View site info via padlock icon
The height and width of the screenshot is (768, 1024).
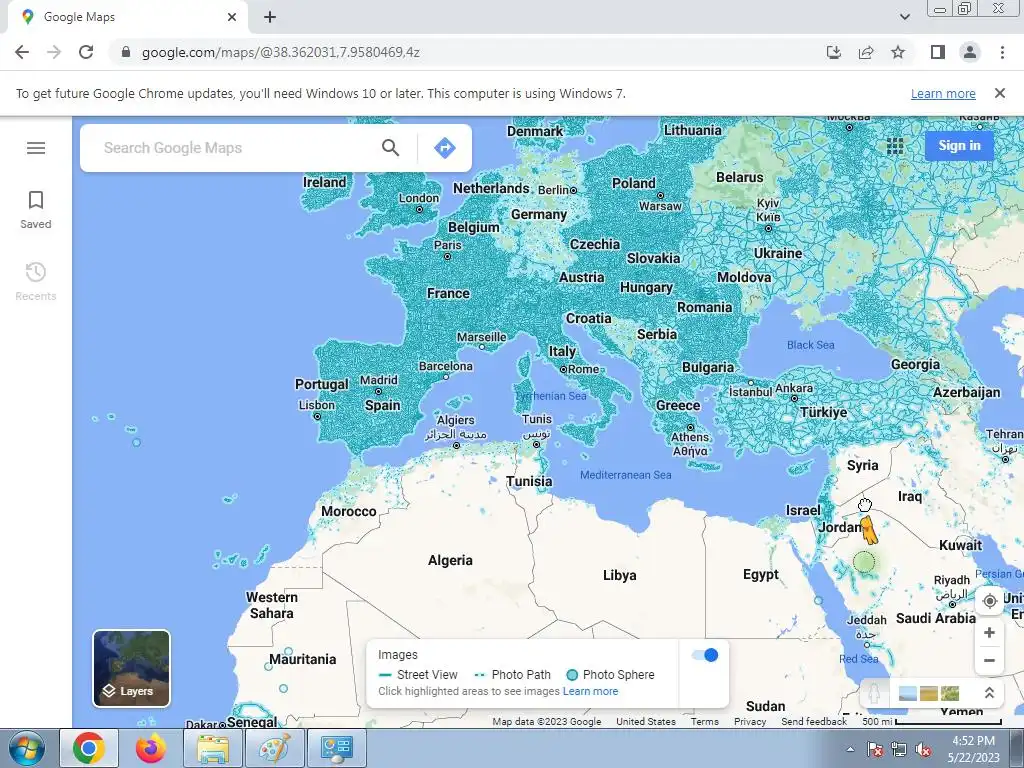tap(126, 52)
